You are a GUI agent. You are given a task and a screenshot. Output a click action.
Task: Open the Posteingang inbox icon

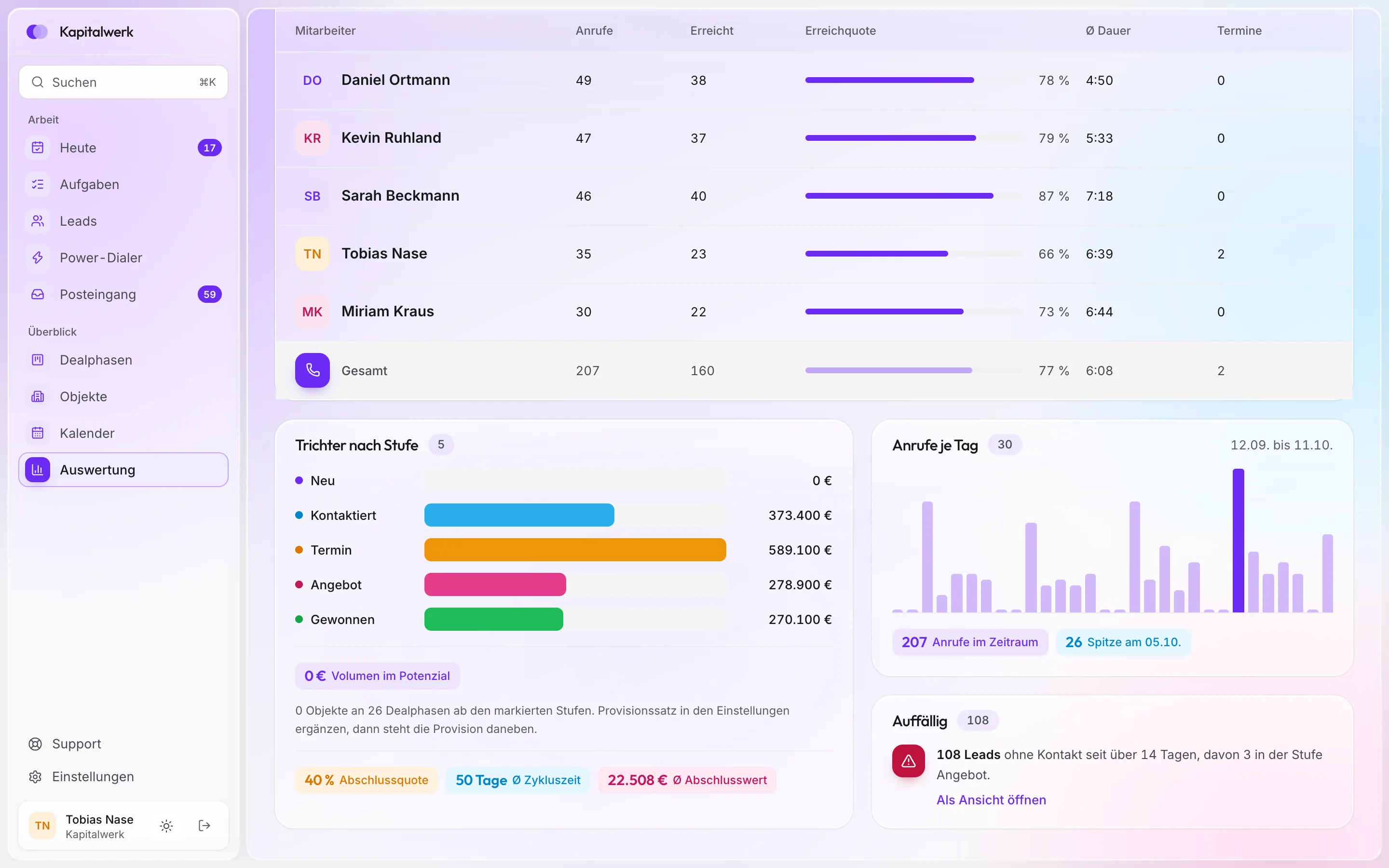pos(38,295)
